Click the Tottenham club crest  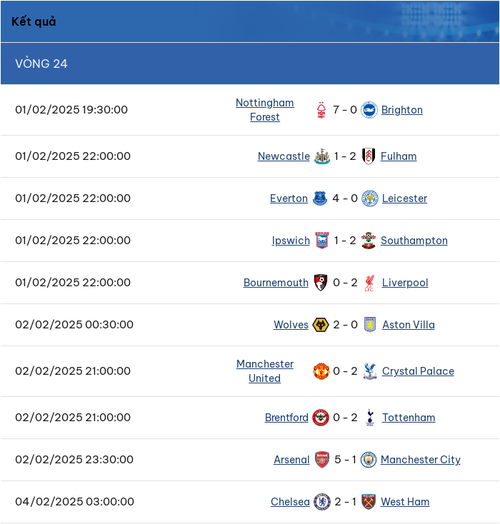tap(370, 417)
